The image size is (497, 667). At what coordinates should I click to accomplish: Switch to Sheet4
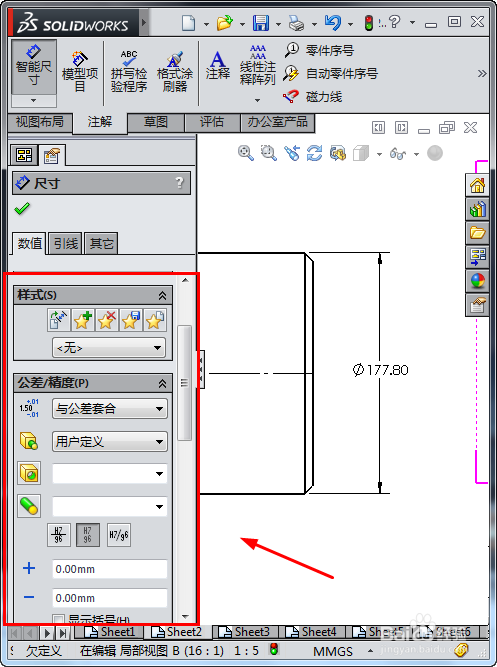coord(311,632)
